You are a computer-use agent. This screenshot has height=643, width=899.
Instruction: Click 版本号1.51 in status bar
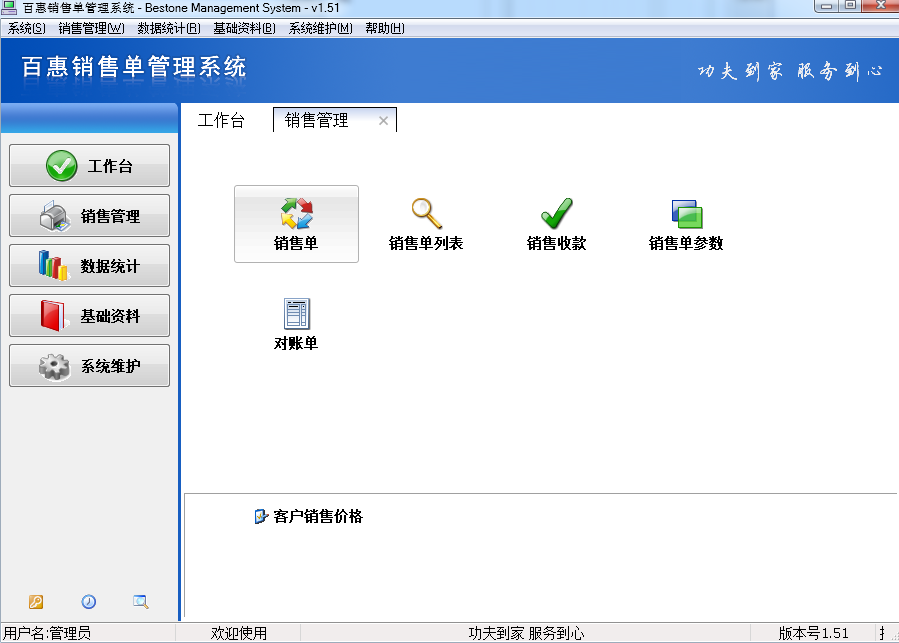click(x=813, y=633)
